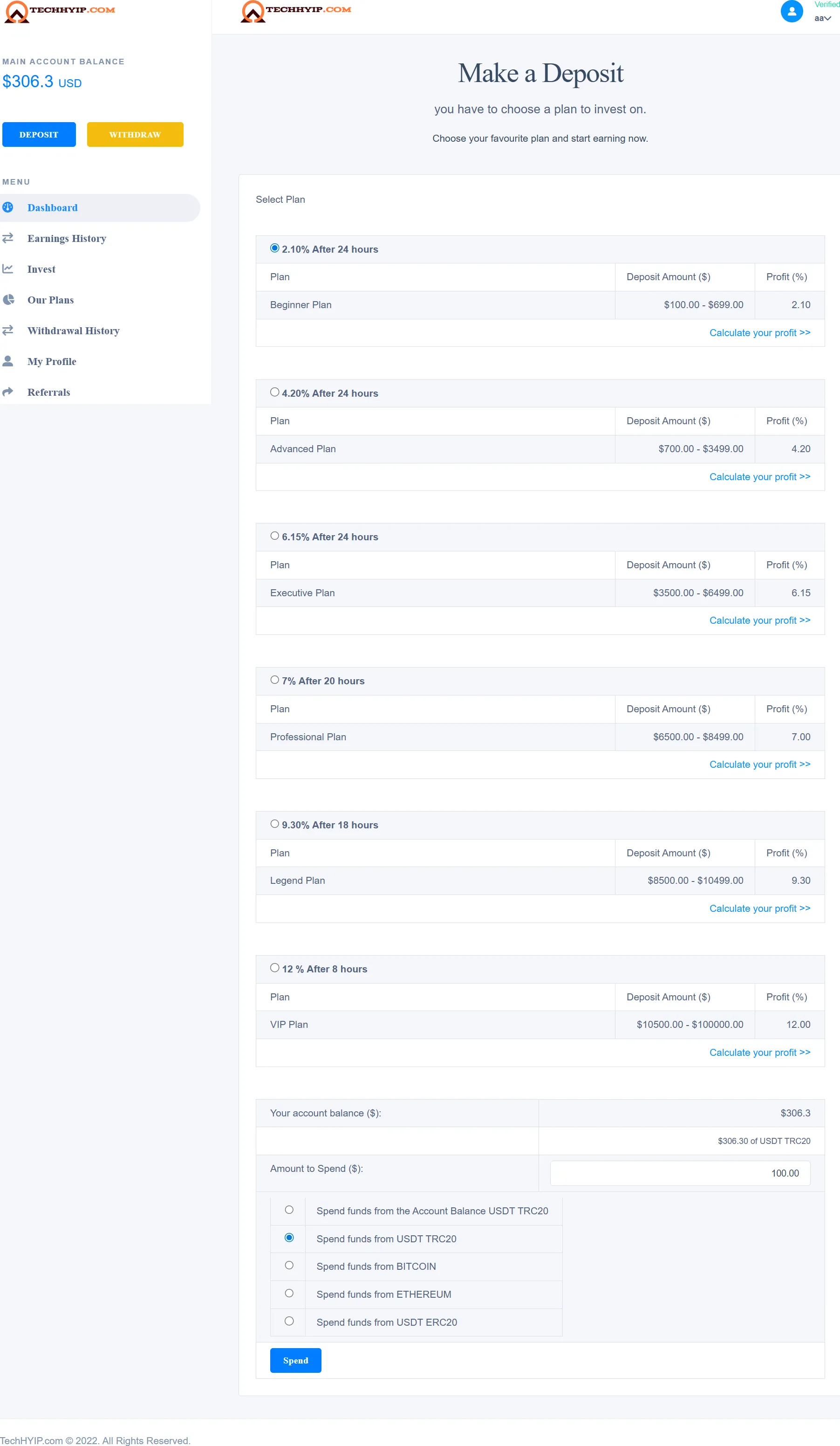This screenshot has height=1446, width=840.
Task: Click the user avatar icon
Action: pyautogui.click(x=791, y=11)
